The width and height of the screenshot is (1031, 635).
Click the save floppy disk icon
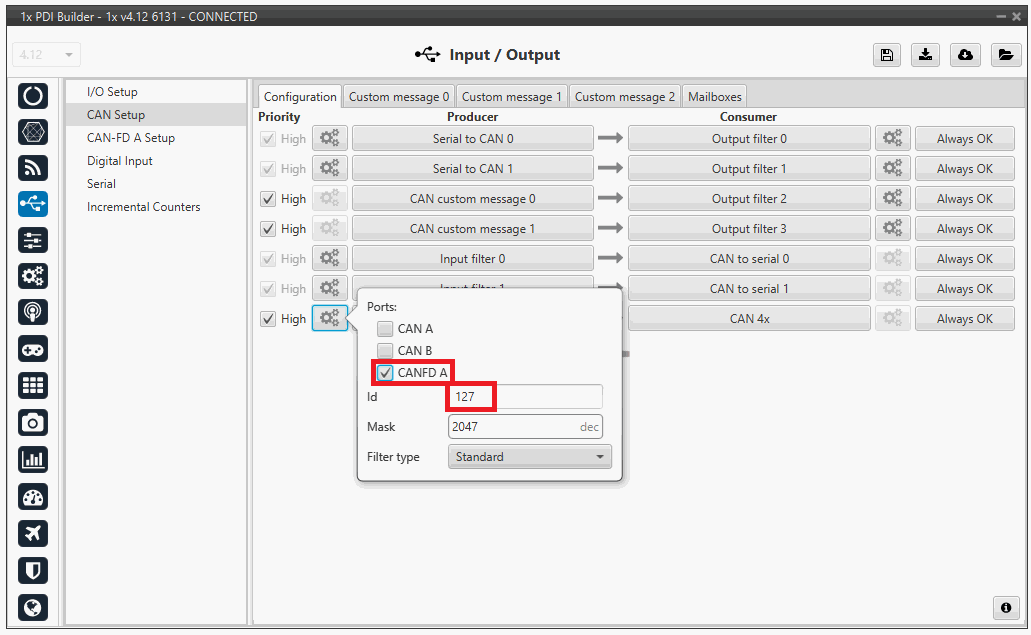[x=886, y=56]
